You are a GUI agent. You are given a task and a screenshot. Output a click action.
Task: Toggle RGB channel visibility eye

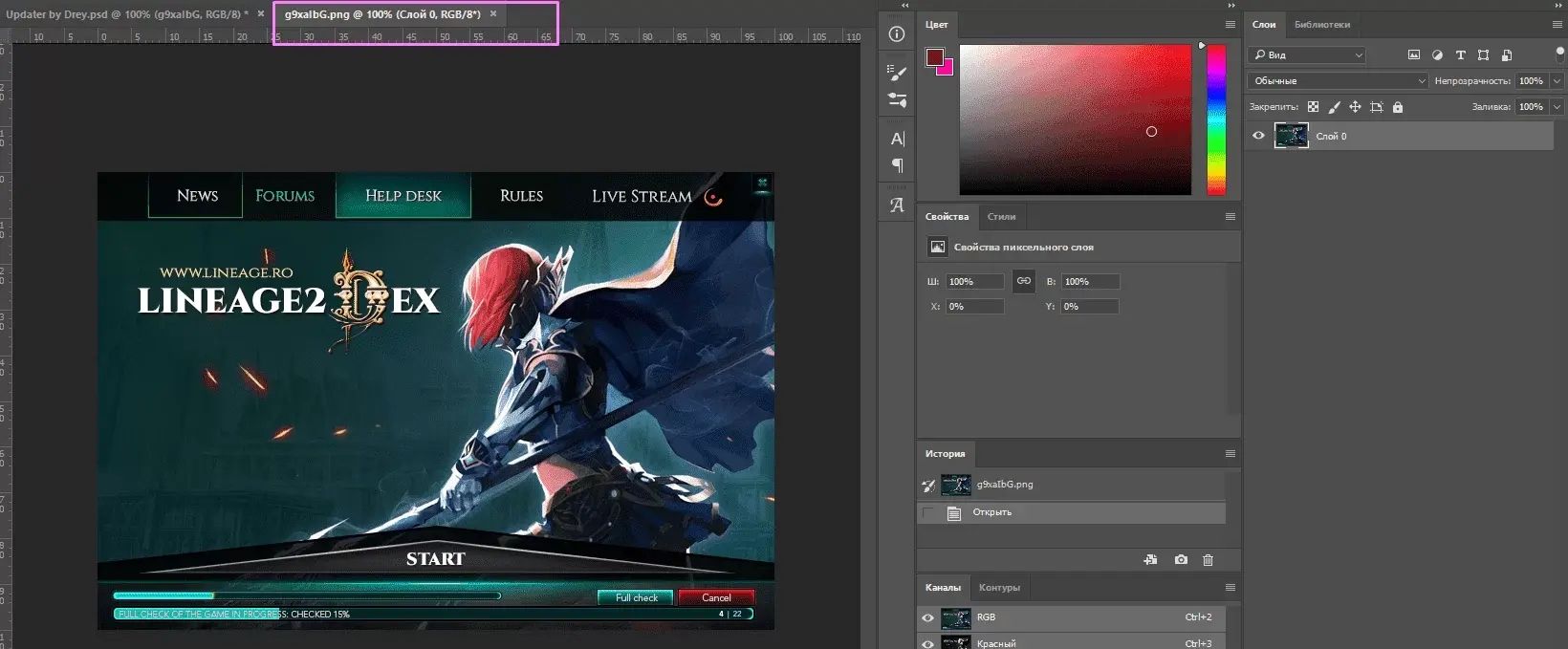(927, 618)
